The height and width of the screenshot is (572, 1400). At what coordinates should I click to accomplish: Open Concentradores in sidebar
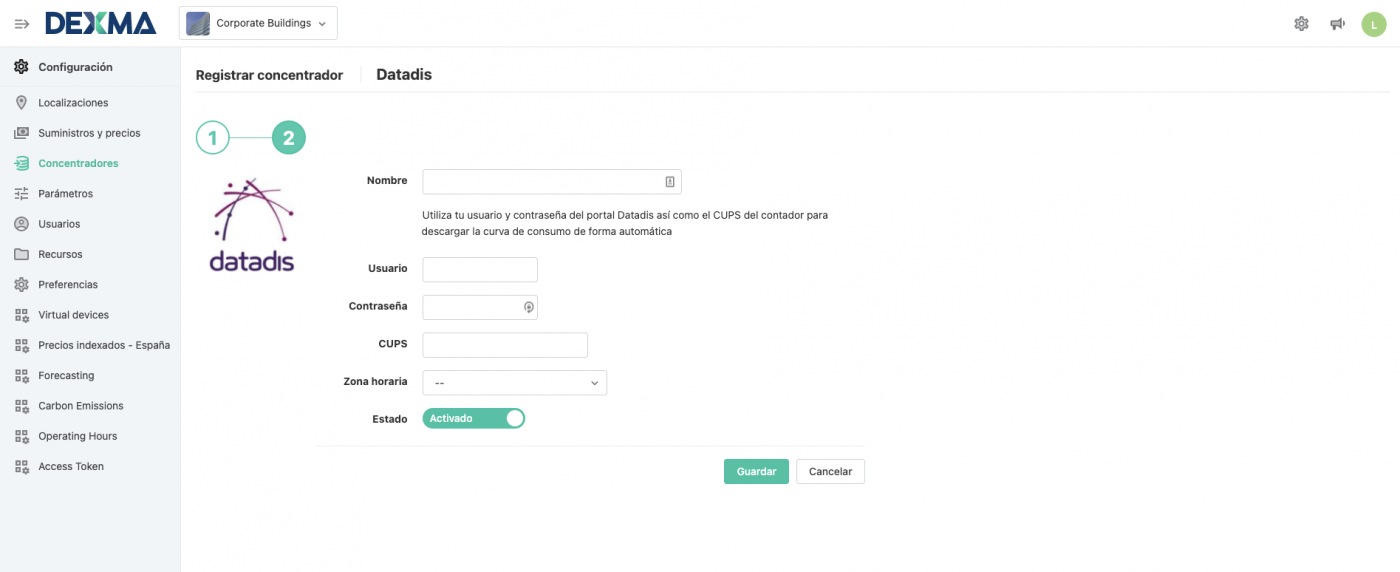pyautogui.click(x=78, y=163)
